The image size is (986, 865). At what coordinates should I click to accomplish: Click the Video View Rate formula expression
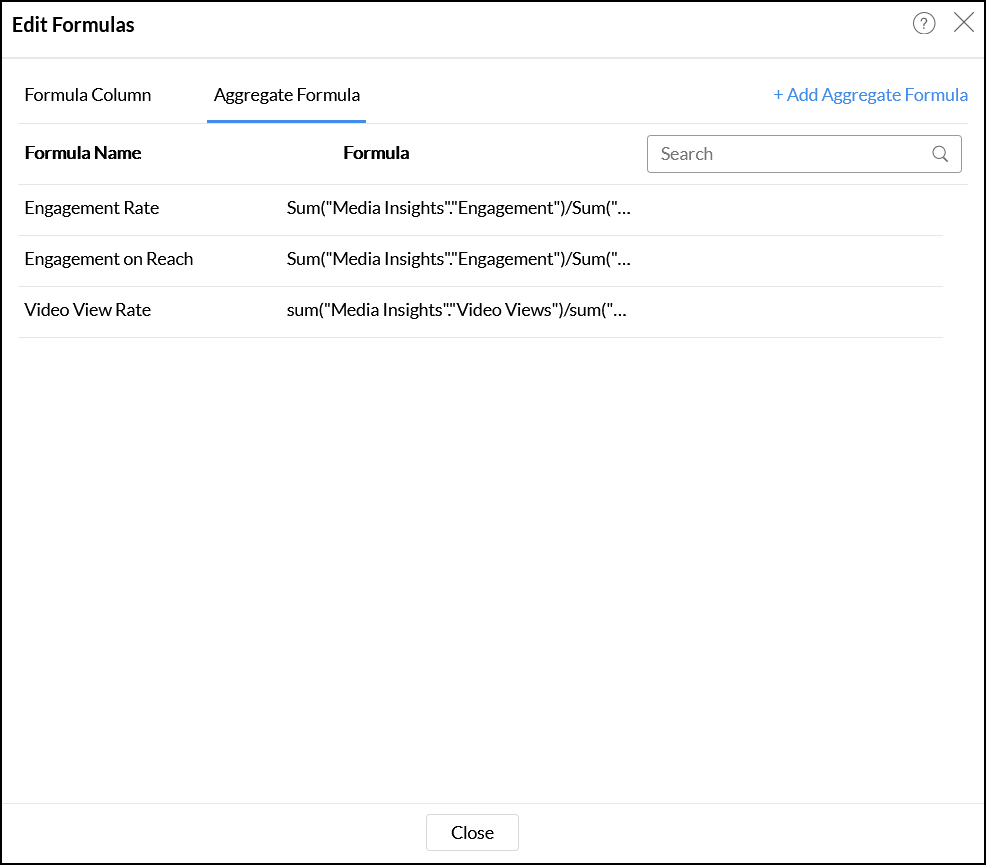point(450,310)
